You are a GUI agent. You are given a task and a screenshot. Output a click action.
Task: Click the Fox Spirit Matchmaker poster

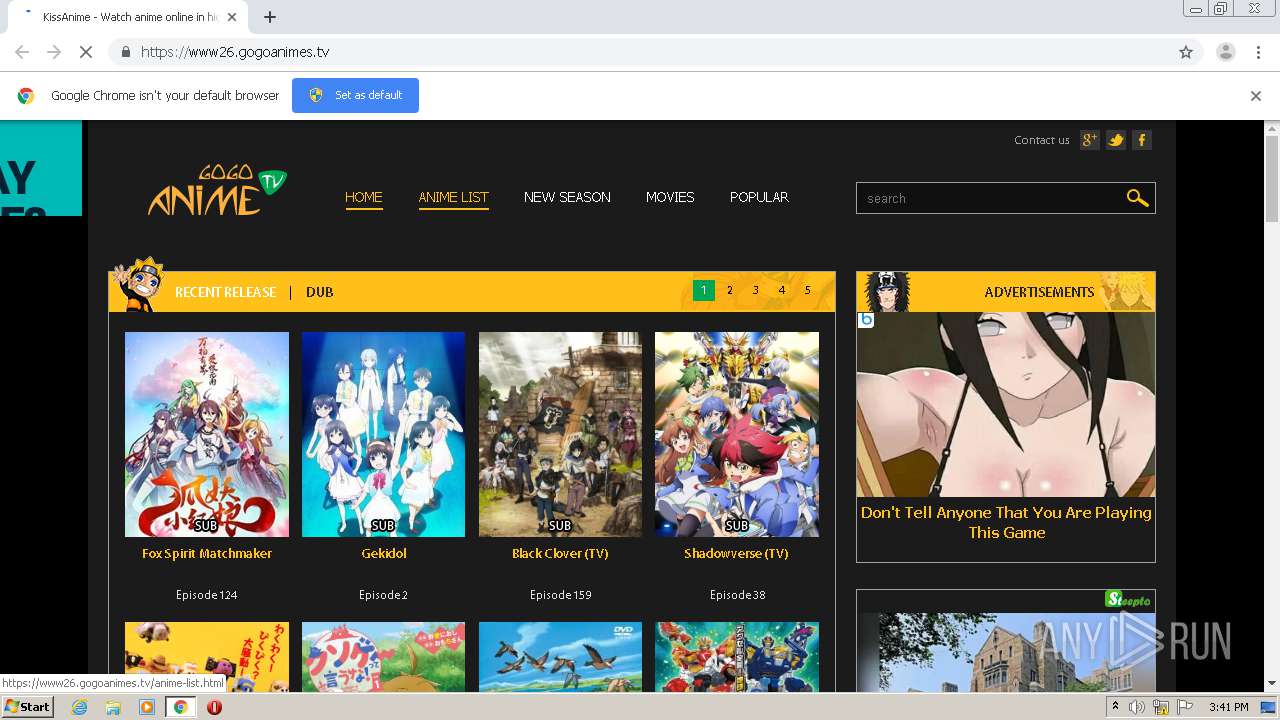(207, 434)
